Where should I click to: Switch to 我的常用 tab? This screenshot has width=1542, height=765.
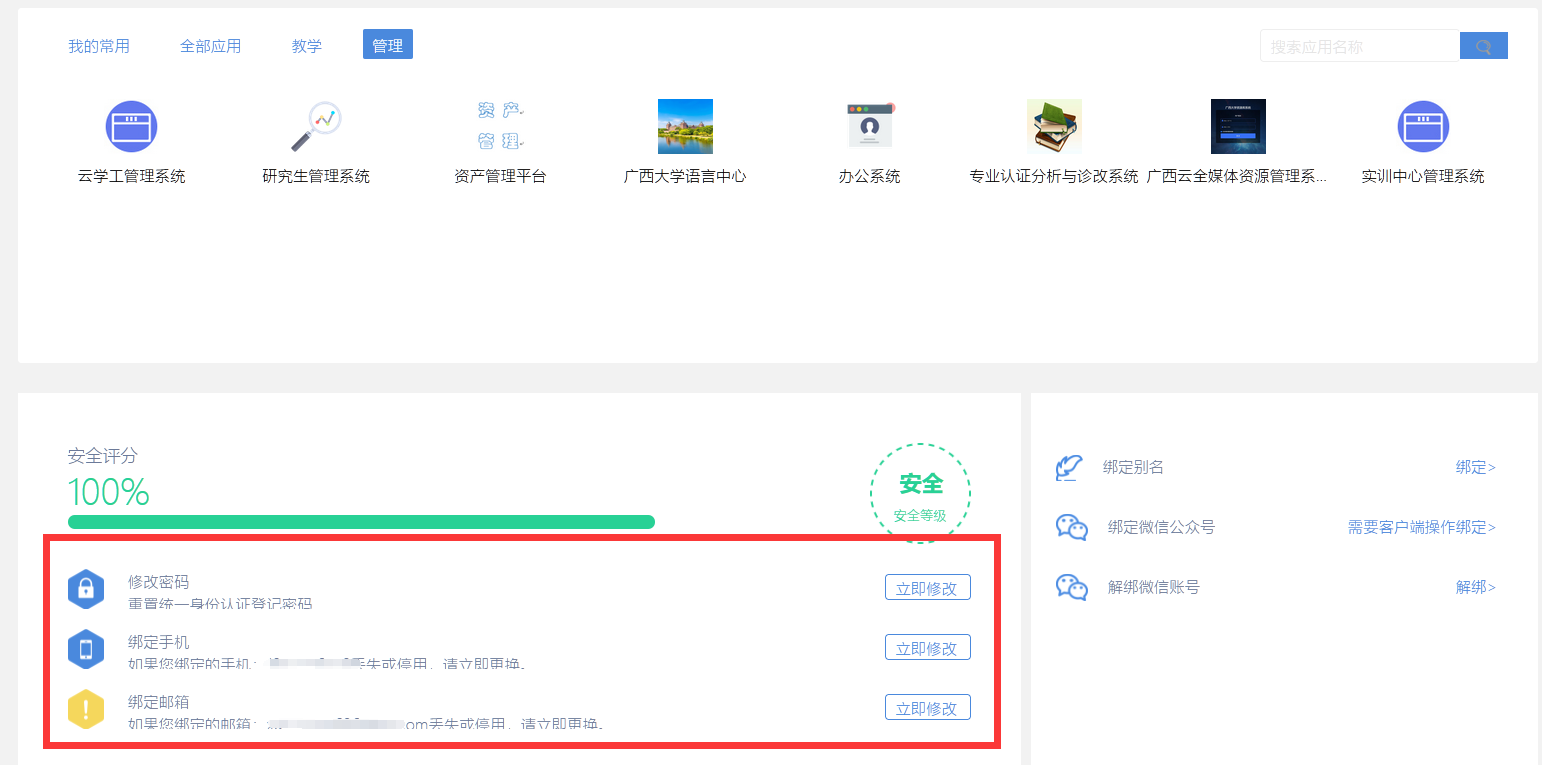point(99,46)
